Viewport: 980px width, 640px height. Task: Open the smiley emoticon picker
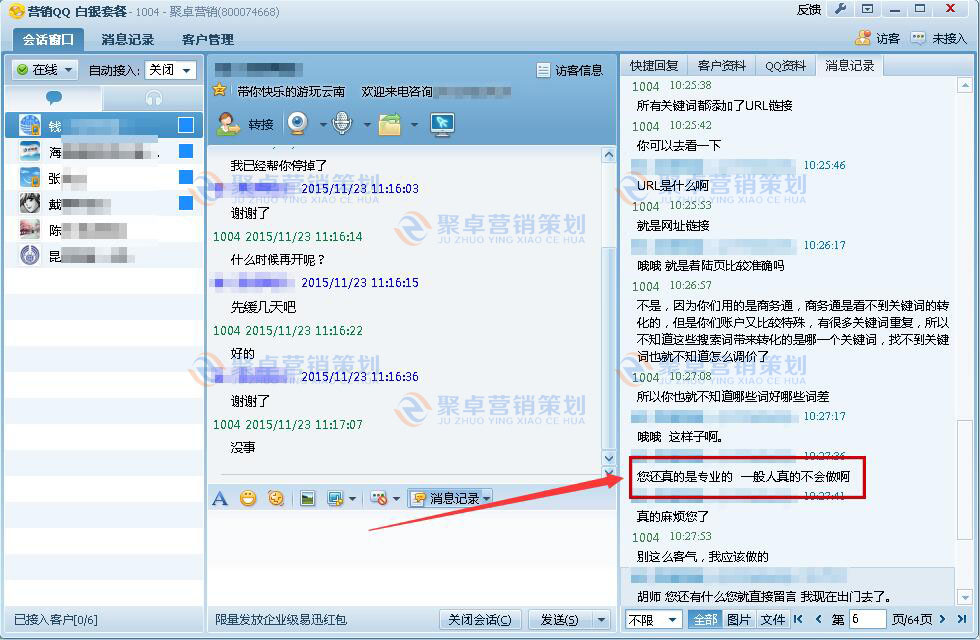(x=248, y=498)
